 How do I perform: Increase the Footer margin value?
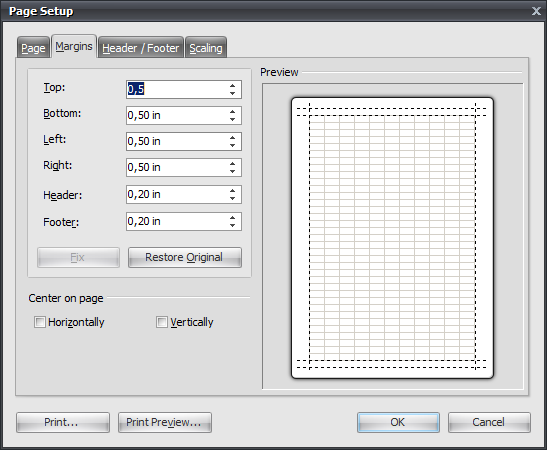pos(233,218)
